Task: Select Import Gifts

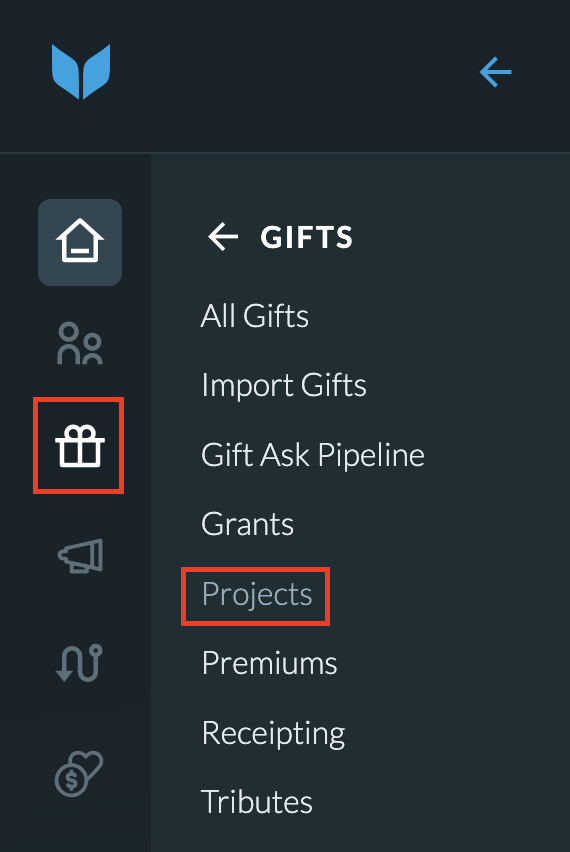Action: [284, 385]
